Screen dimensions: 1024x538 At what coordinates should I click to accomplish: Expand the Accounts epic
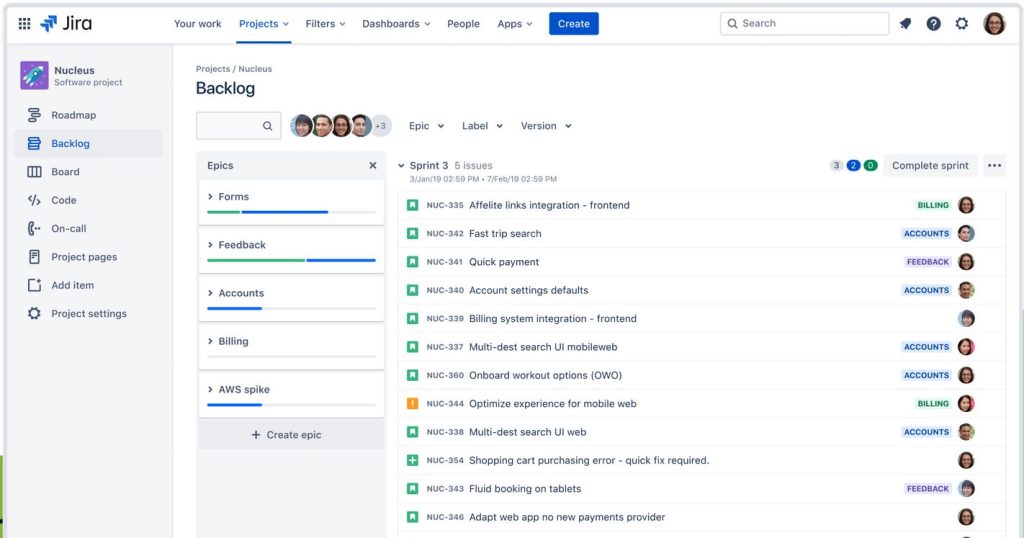(210, 293)
